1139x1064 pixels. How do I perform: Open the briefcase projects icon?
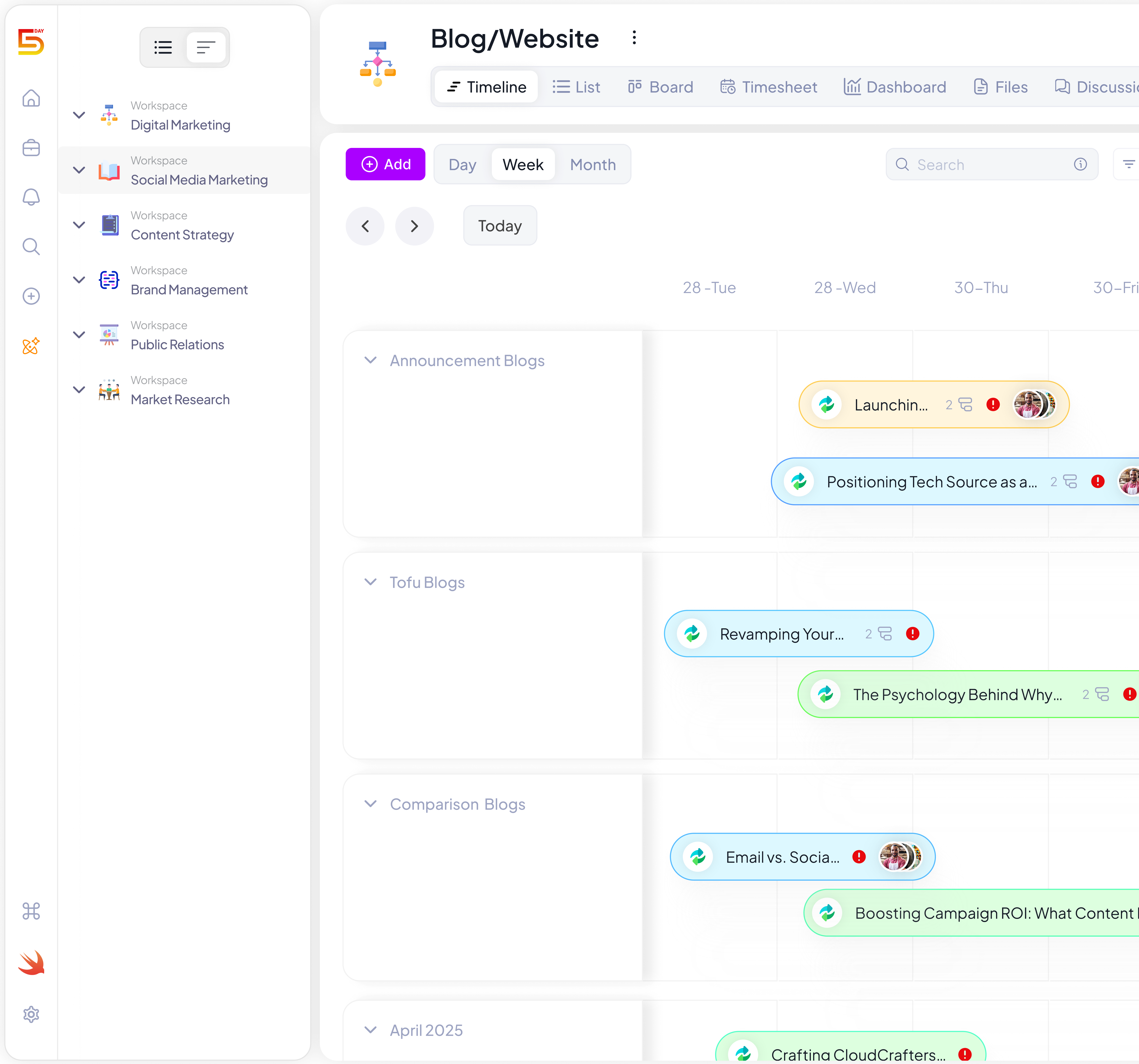[x=31, y=148]
